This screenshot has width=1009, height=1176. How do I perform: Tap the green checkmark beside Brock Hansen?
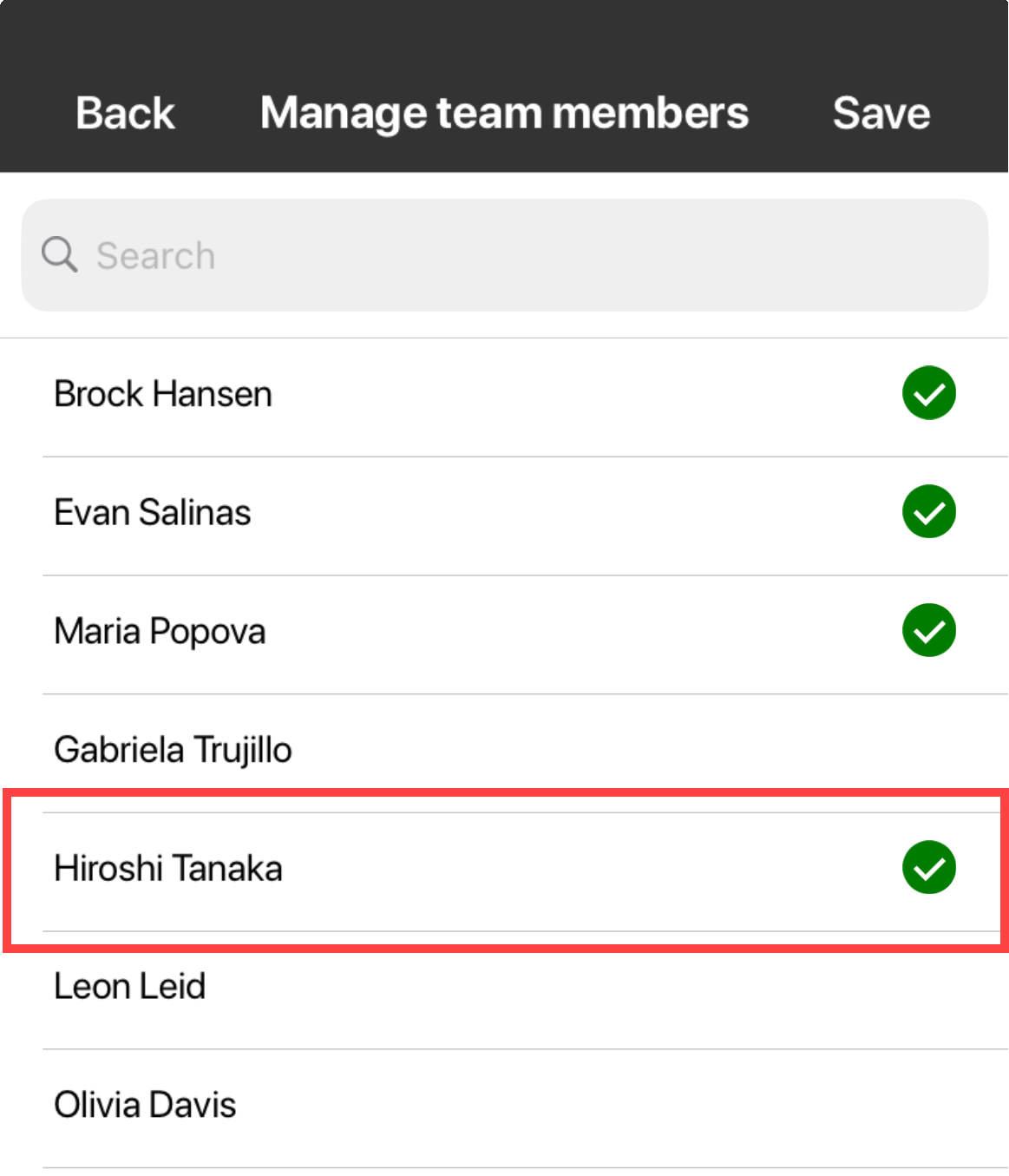(x=928, y=393)
